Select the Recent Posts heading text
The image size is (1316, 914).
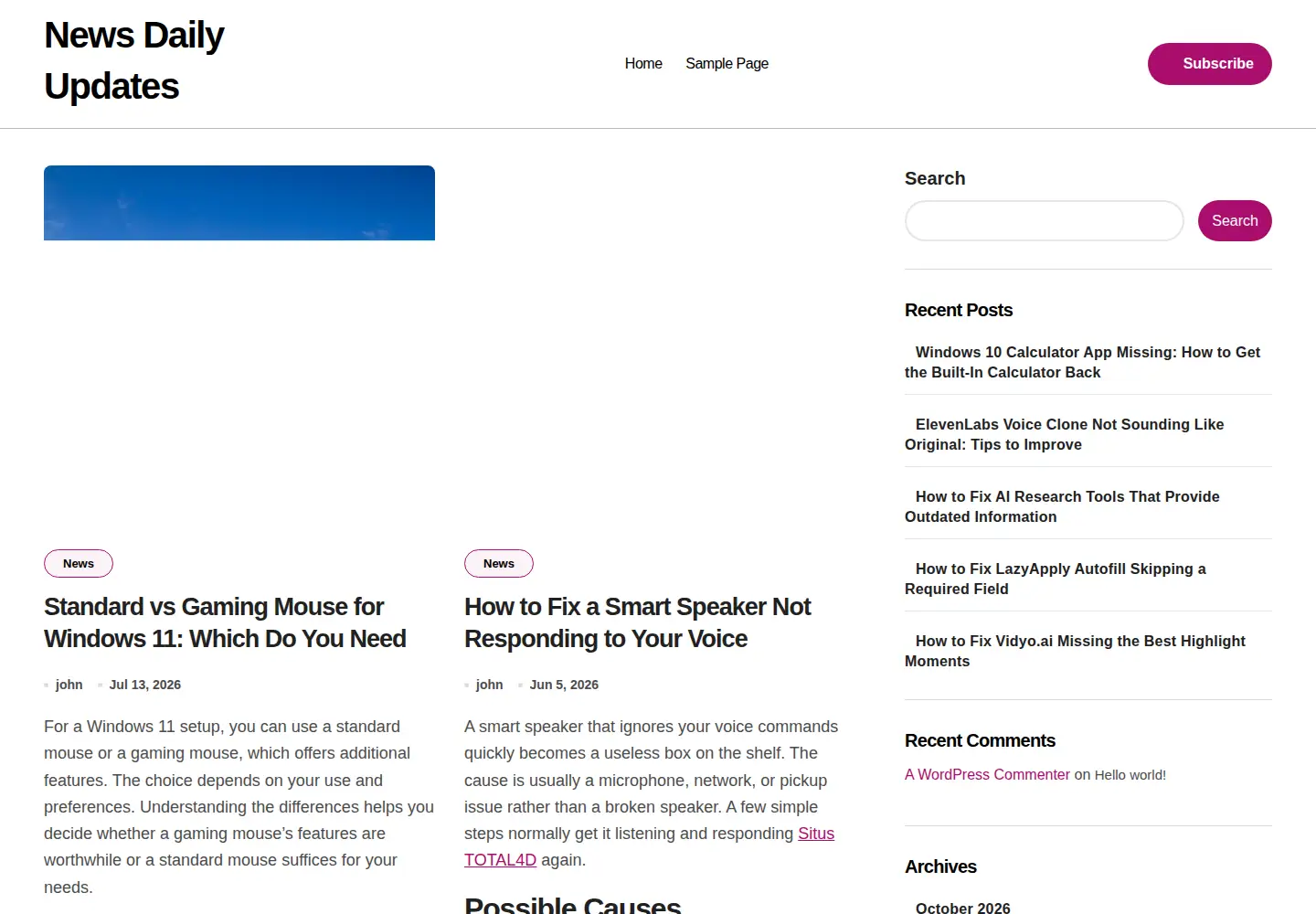(959, 310)
